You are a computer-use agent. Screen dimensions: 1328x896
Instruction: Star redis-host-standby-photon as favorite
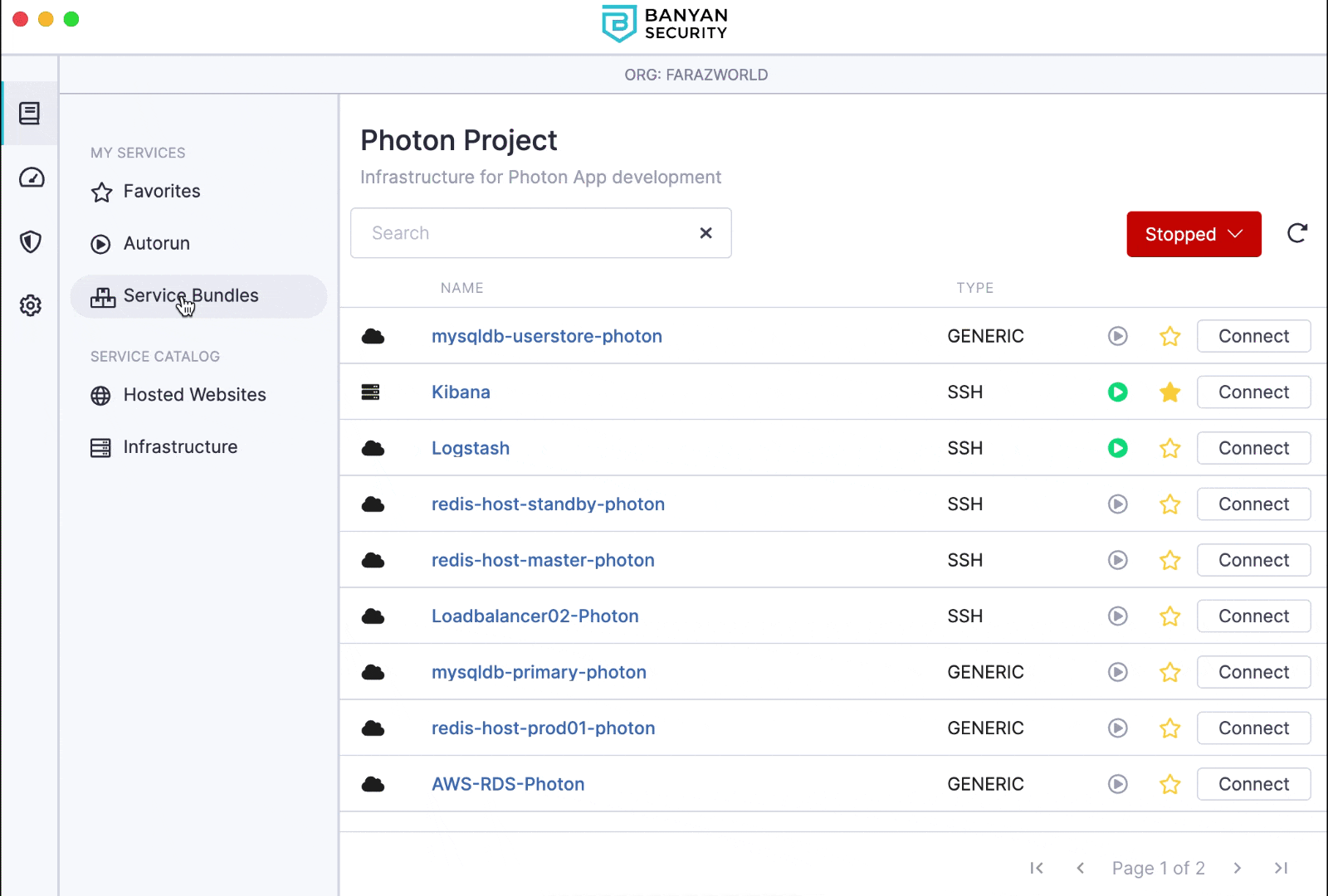coord(1170,504)
